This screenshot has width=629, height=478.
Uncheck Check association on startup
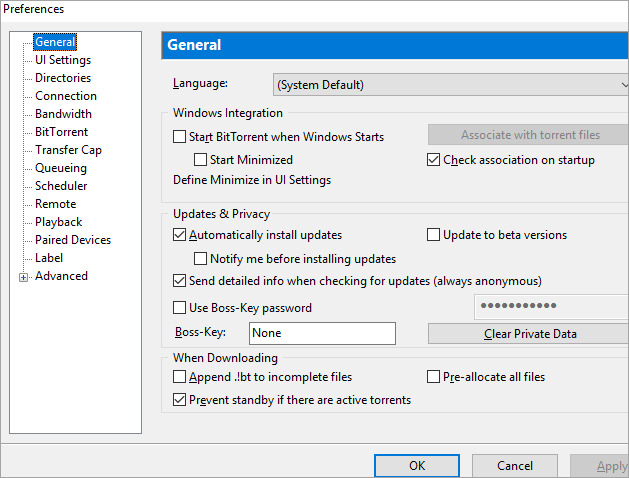pyautogui.click(x=434, y=160)
